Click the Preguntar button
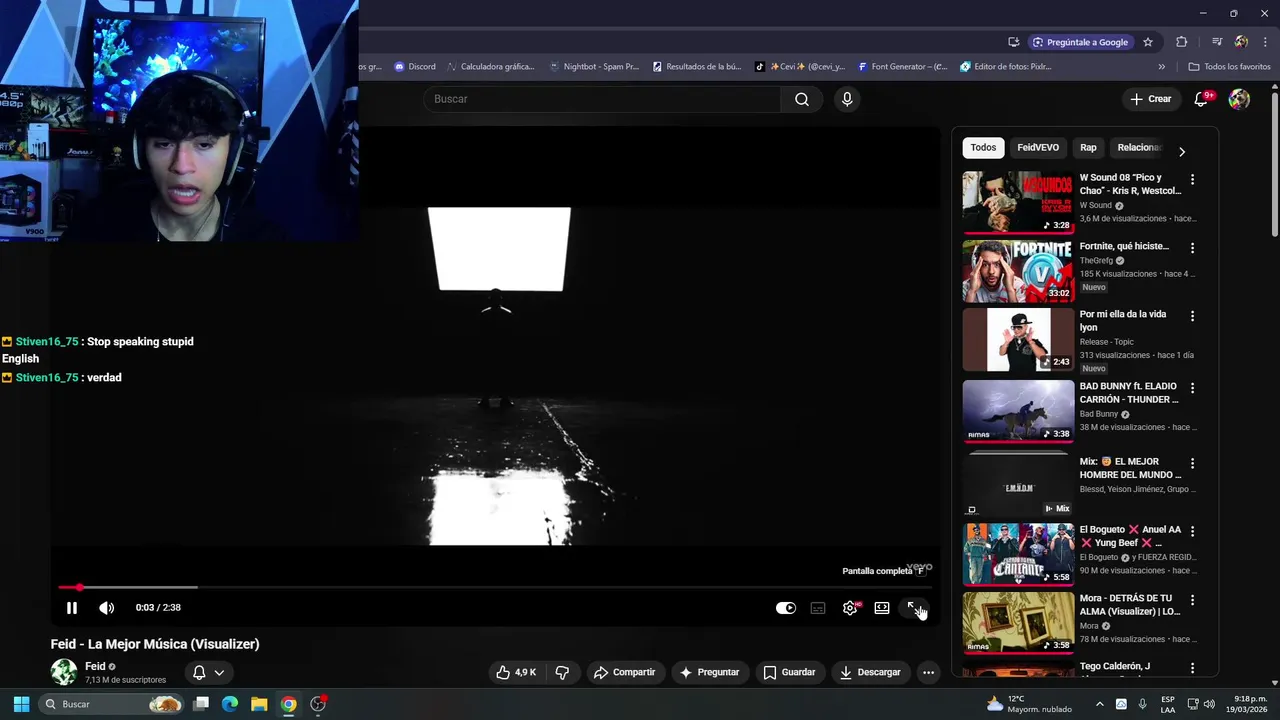The image size is (1280, 720). [709, 672]
